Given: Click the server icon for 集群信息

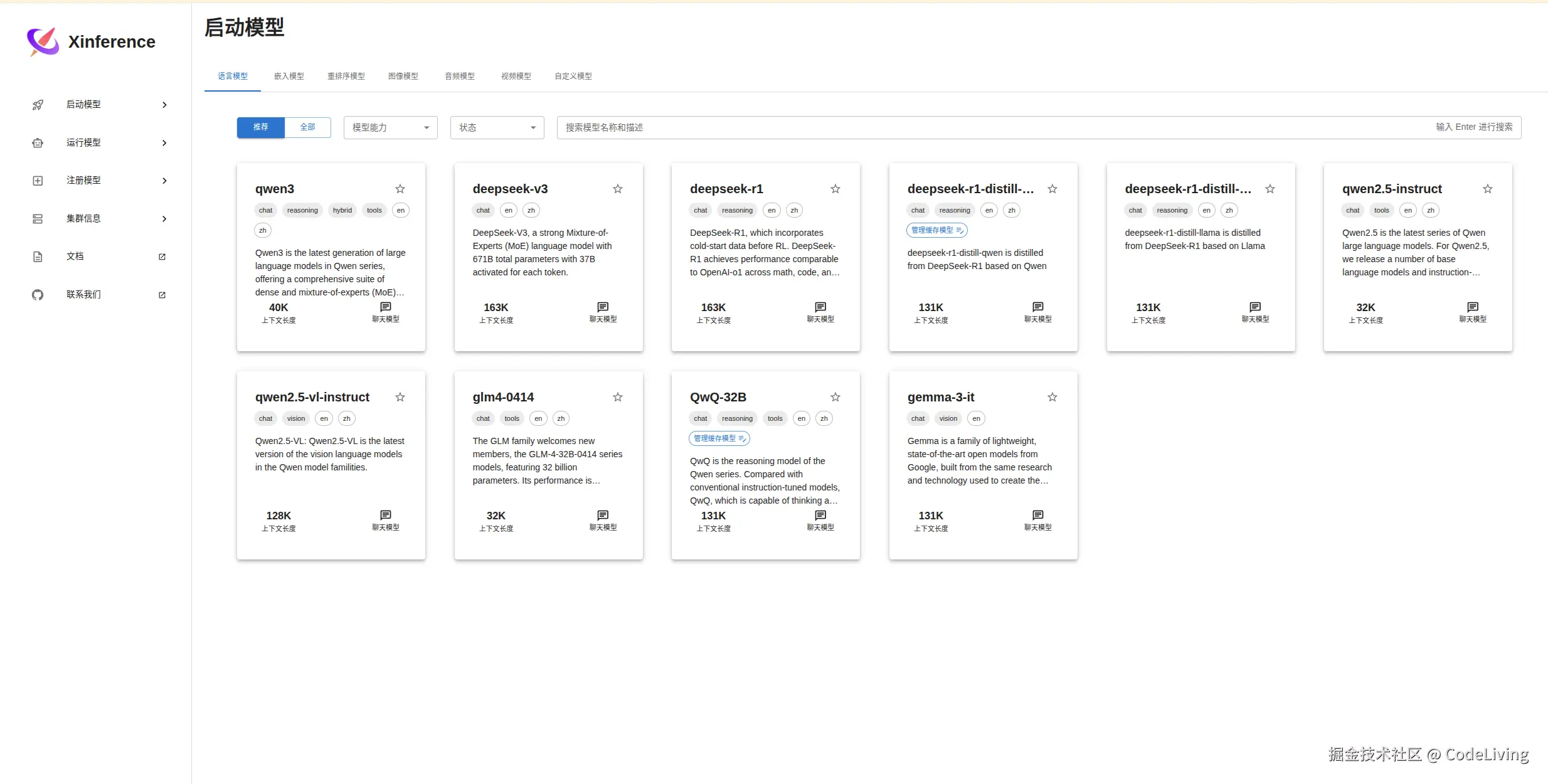Looking at the screenshot, I should coord(38,219).
